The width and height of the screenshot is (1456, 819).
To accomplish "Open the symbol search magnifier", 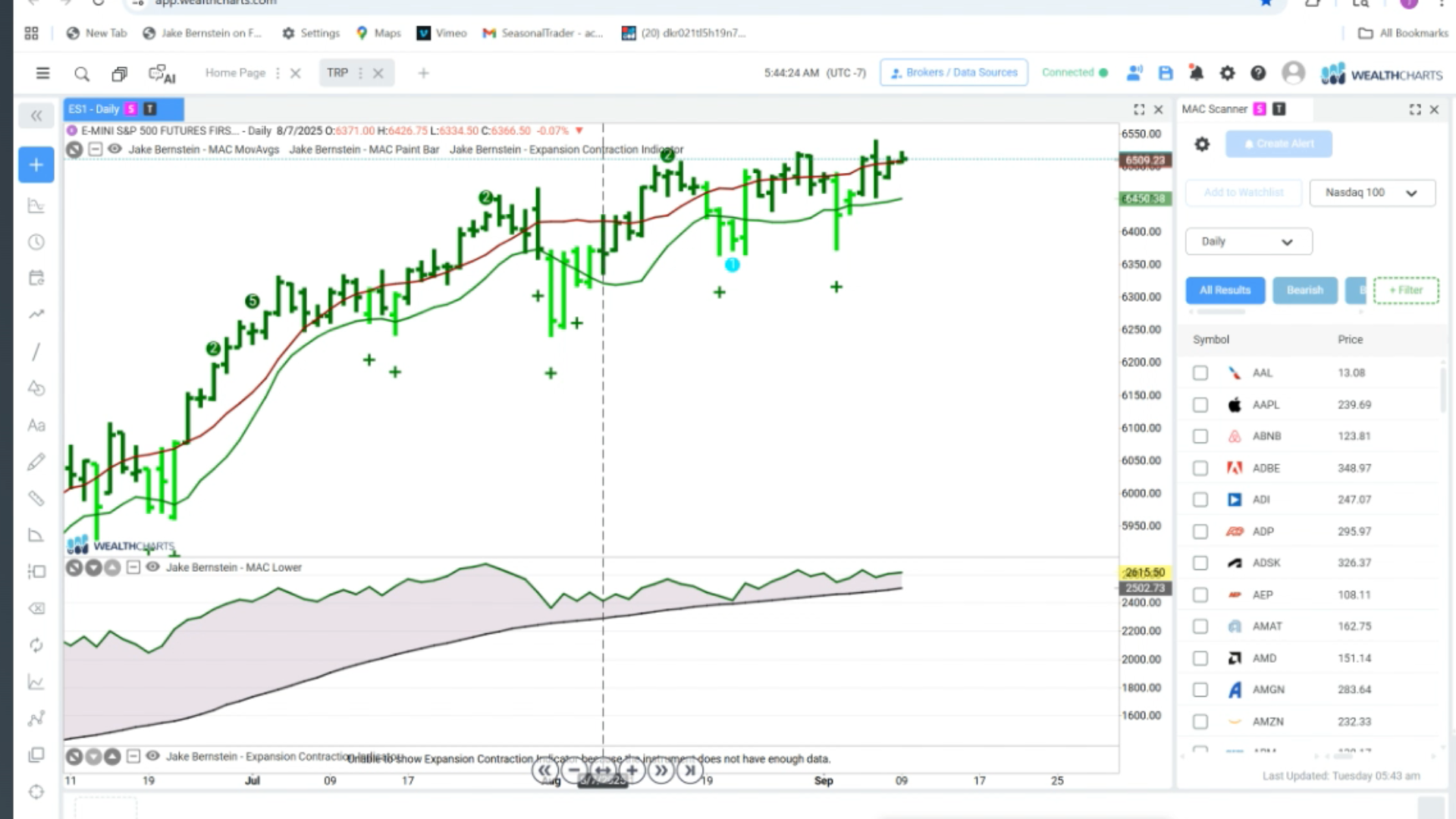I will pyautogui.click(x=82, y=74).
